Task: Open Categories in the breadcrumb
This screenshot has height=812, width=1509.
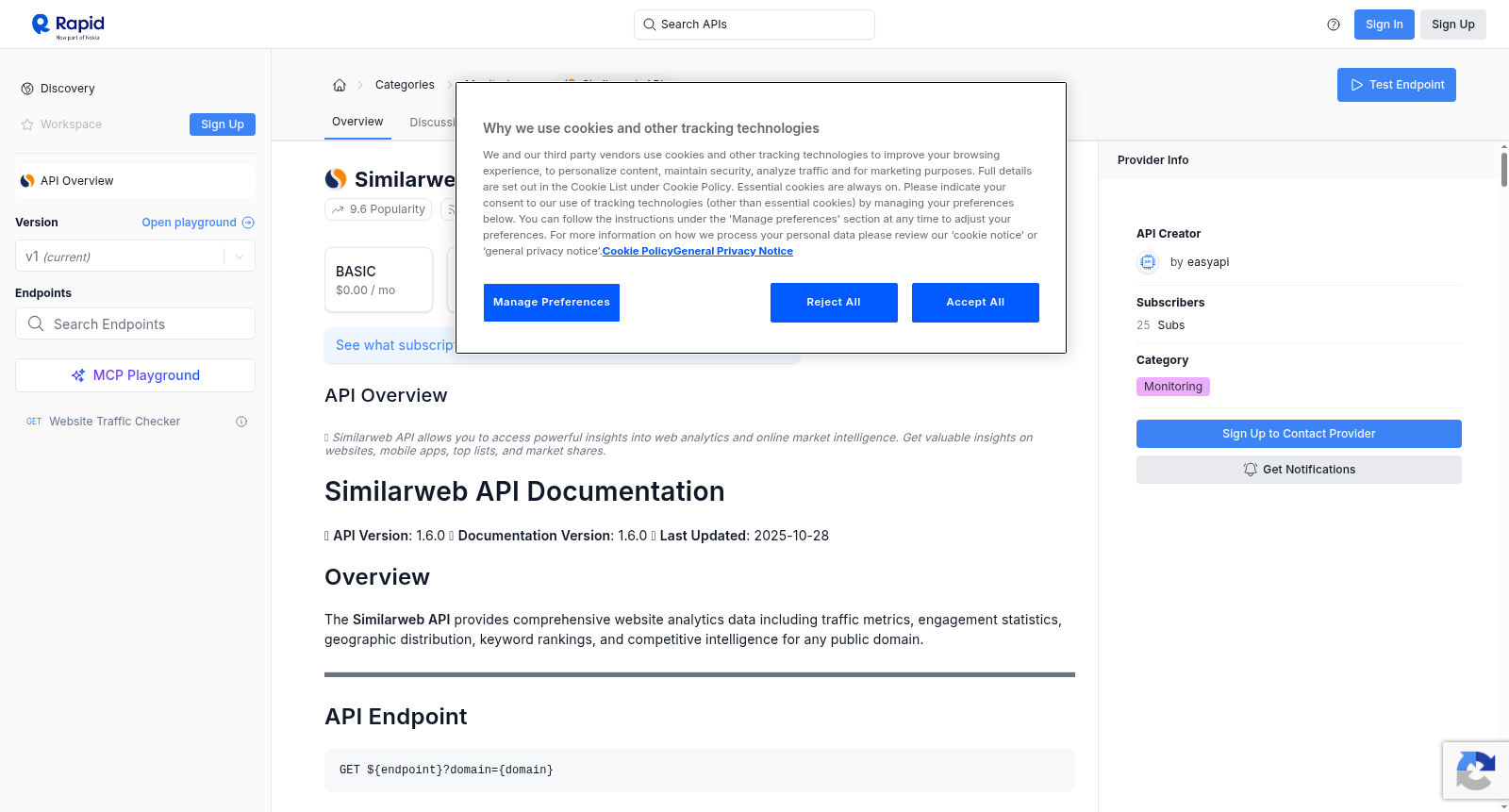Action: [x=405, y=85]
